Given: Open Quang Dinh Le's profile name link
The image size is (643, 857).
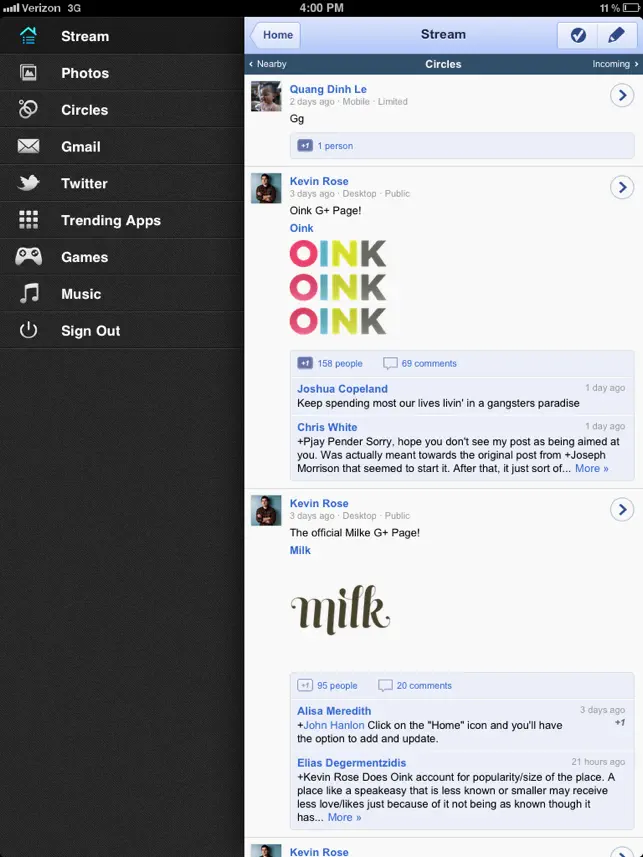Looking at the screenshot, I should [x=328, y=89].
